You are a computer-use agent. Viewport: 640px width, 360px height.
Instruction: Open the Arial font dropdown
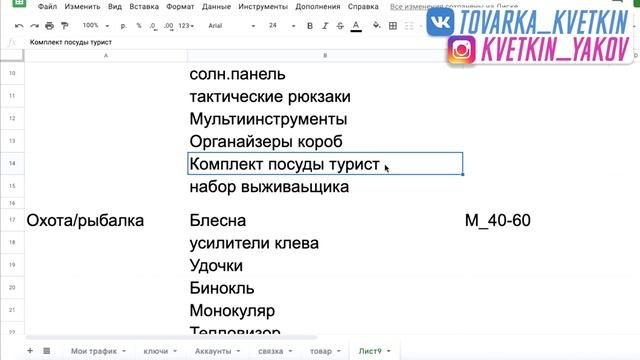click(231, 26)
